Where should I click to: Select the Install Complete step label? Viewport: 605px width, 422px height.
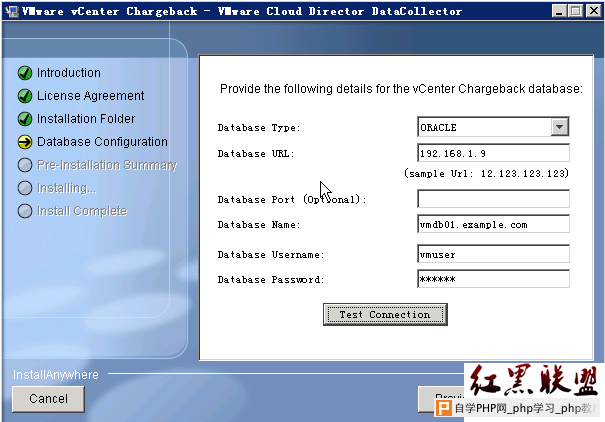[x=82, y=211]
